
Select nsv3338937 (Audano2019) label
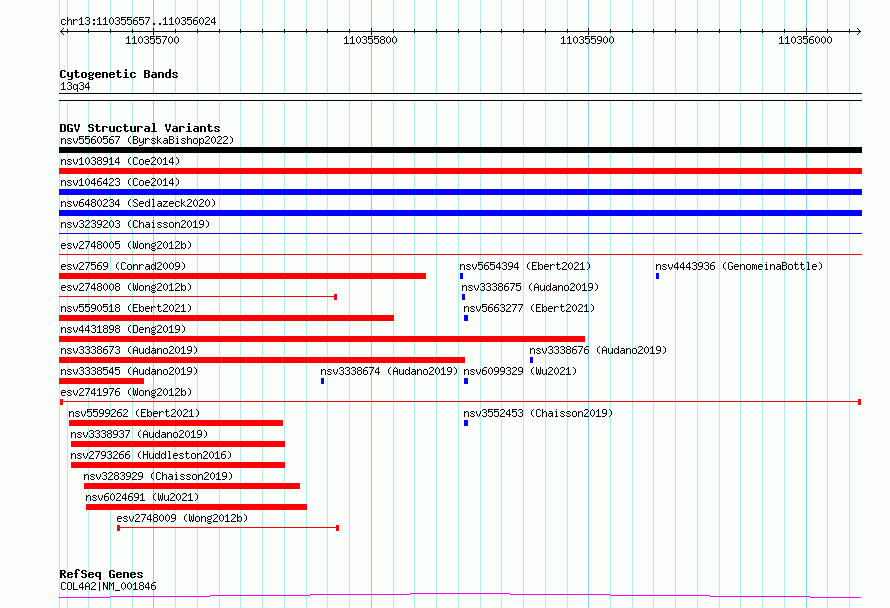pos(140,434)
